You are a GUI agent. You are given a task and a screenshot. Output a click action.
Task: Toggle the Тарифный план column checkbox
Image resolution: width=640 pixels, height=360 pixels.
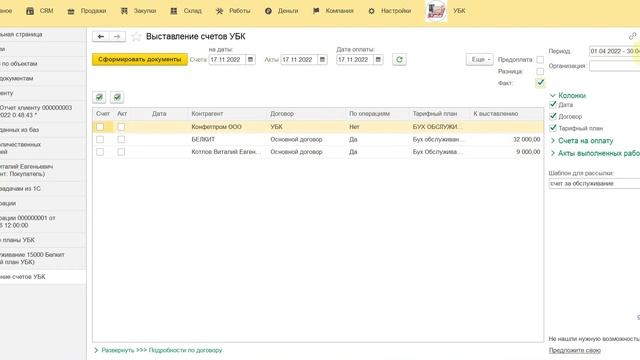[x=553, y=128]
